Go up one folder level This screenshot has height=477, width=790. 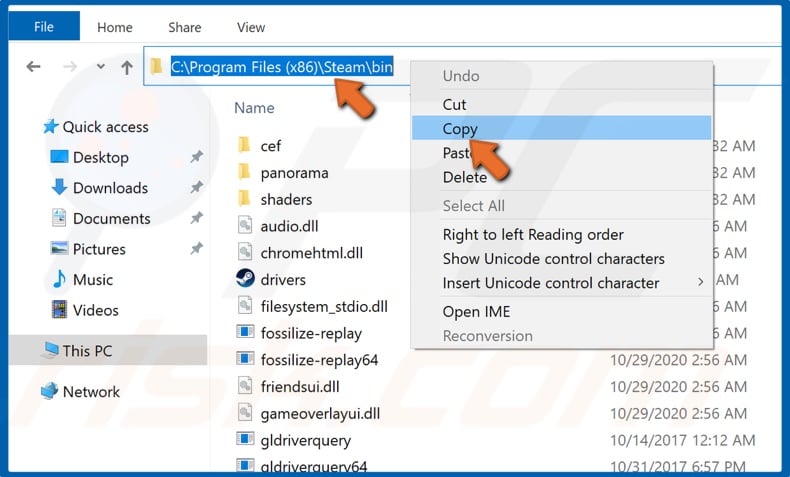(x=127, y=67)
